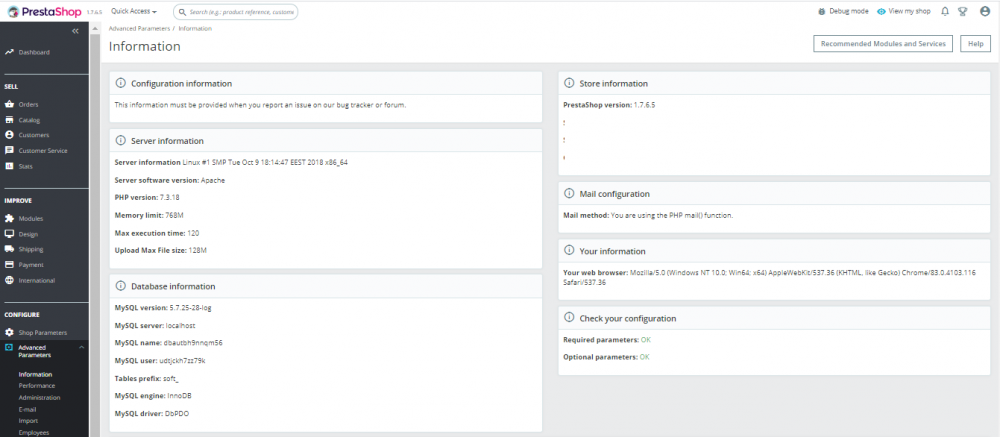Expand the Shop Parameters menu
Viewport: 1000px width, 437px height.
tap(42, 332)
